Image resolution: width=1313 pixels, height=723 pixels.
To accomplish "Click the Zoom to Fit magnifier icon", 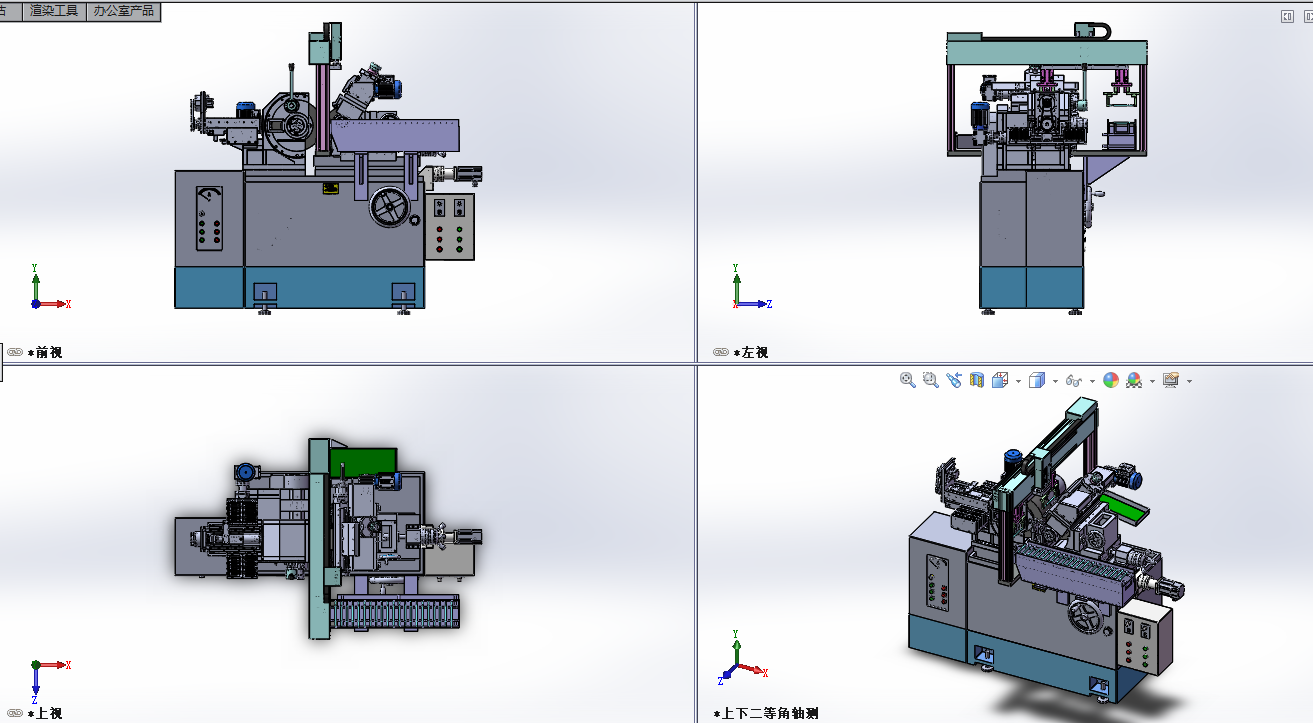I will pyautogui.click(x=908, y=380).
